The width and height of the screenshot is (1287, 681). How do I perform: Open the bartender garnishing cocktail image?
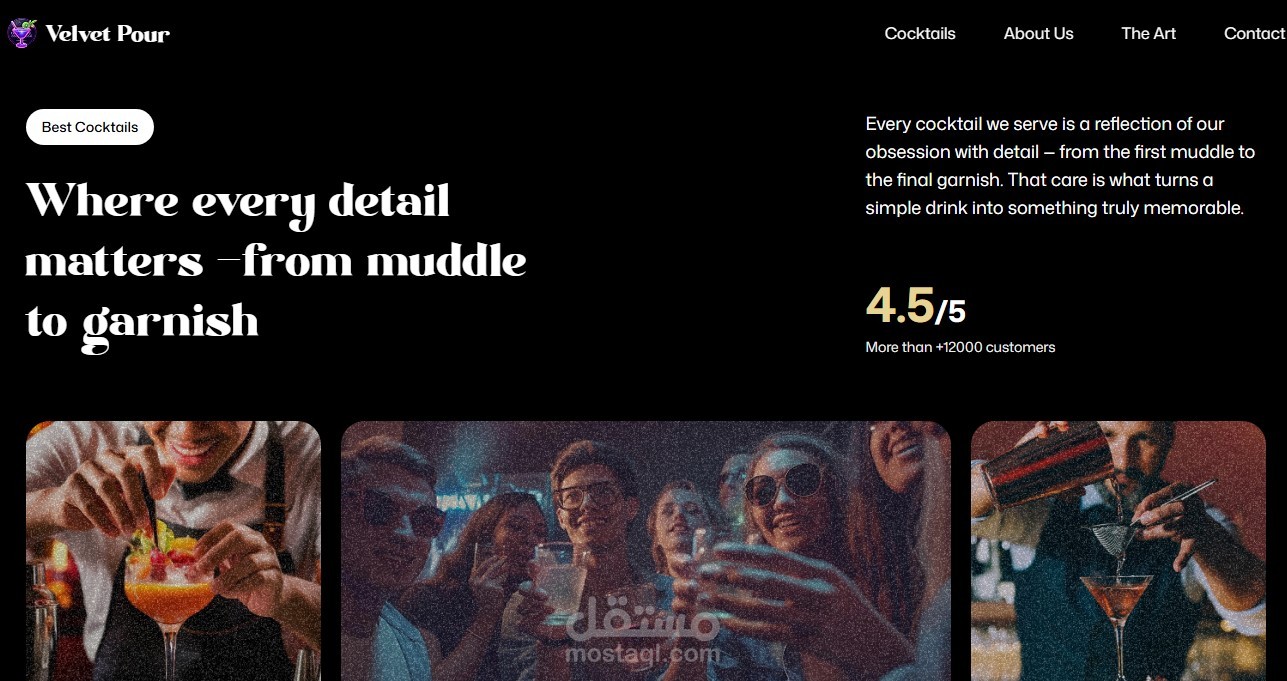pyautogui.click(x=173, y=551)
